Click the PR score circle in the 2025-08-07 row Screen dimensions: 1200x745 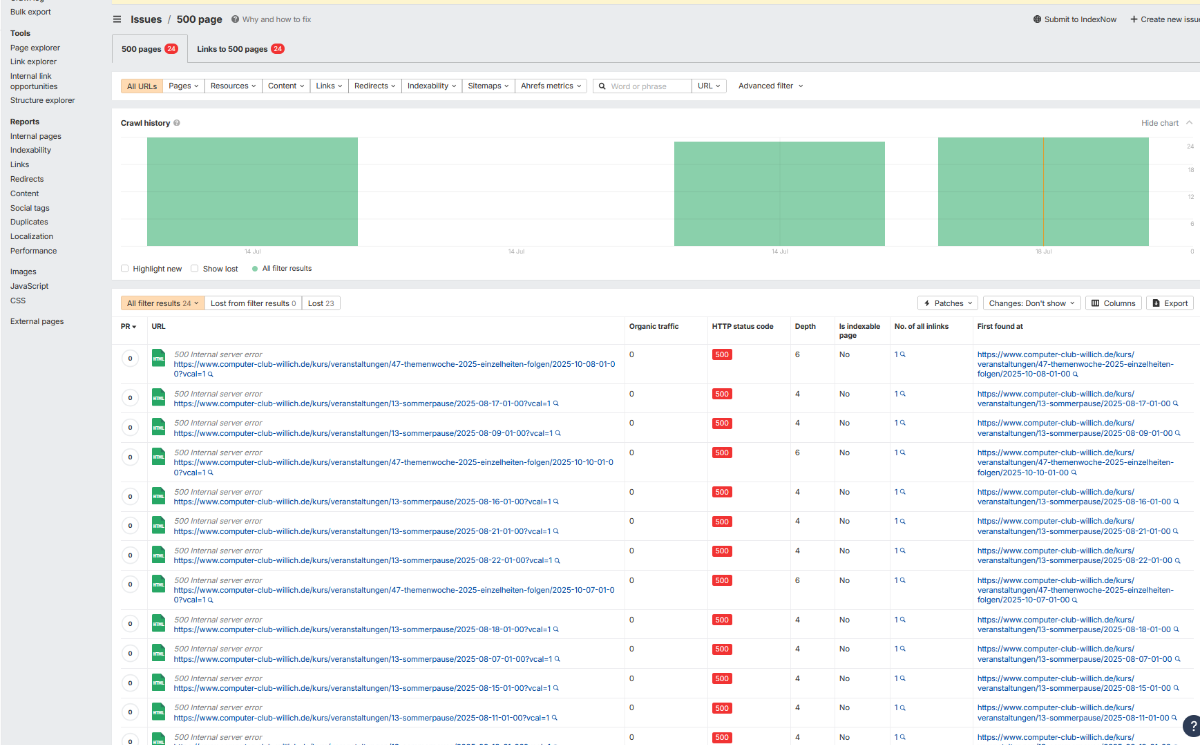click(130, 653)
